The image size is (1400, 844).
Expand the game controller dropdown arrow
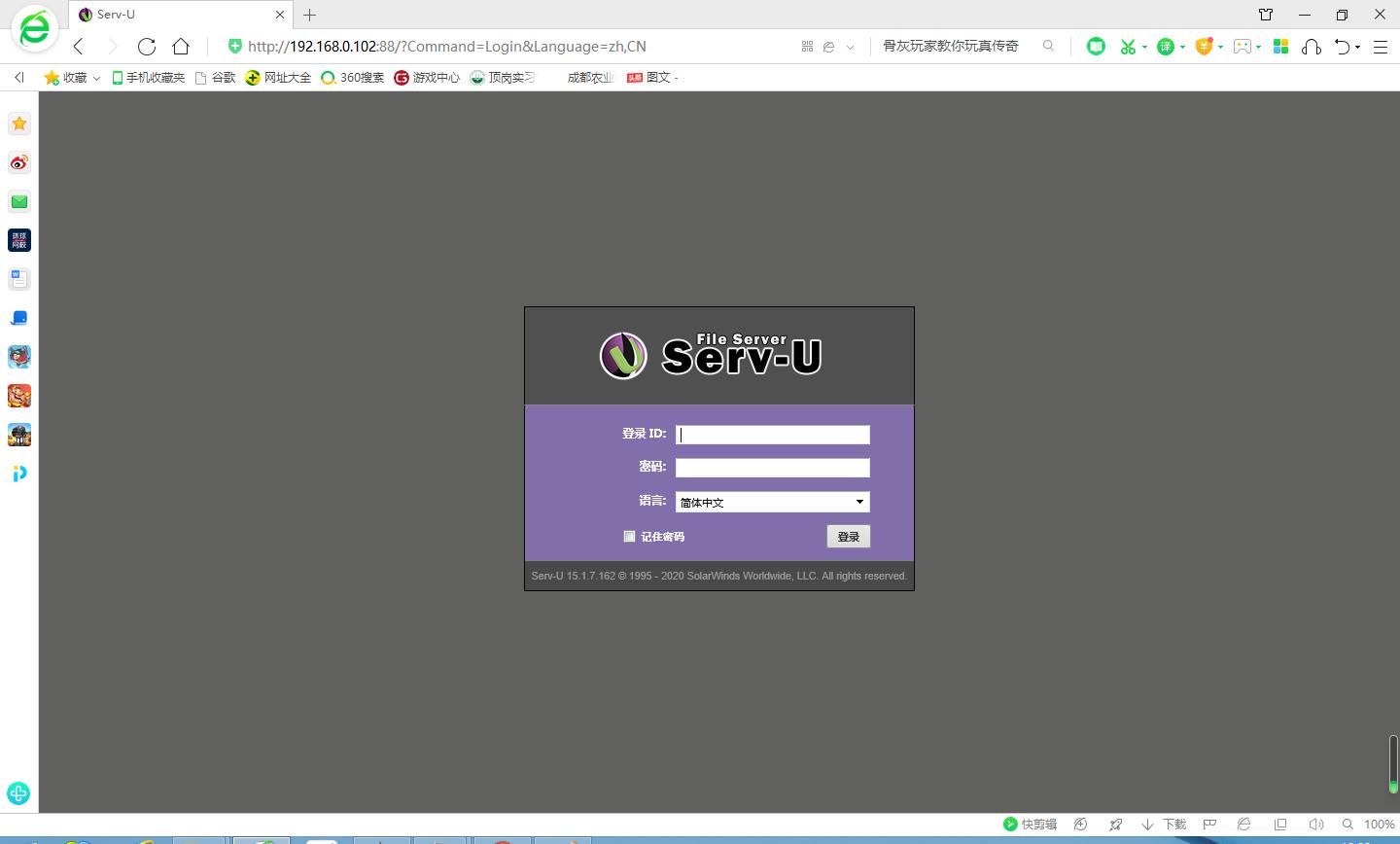pos(1259,47)
